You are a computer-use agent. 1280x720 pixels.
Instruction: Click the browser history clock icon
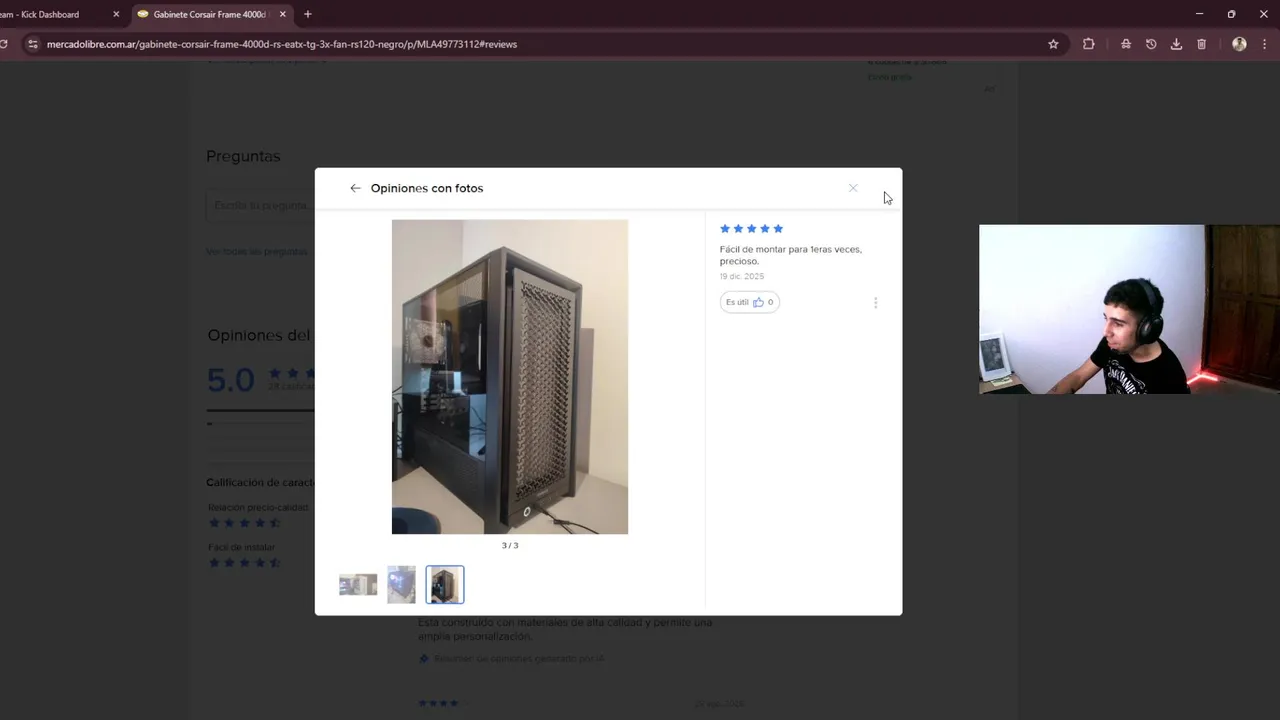1151,44
